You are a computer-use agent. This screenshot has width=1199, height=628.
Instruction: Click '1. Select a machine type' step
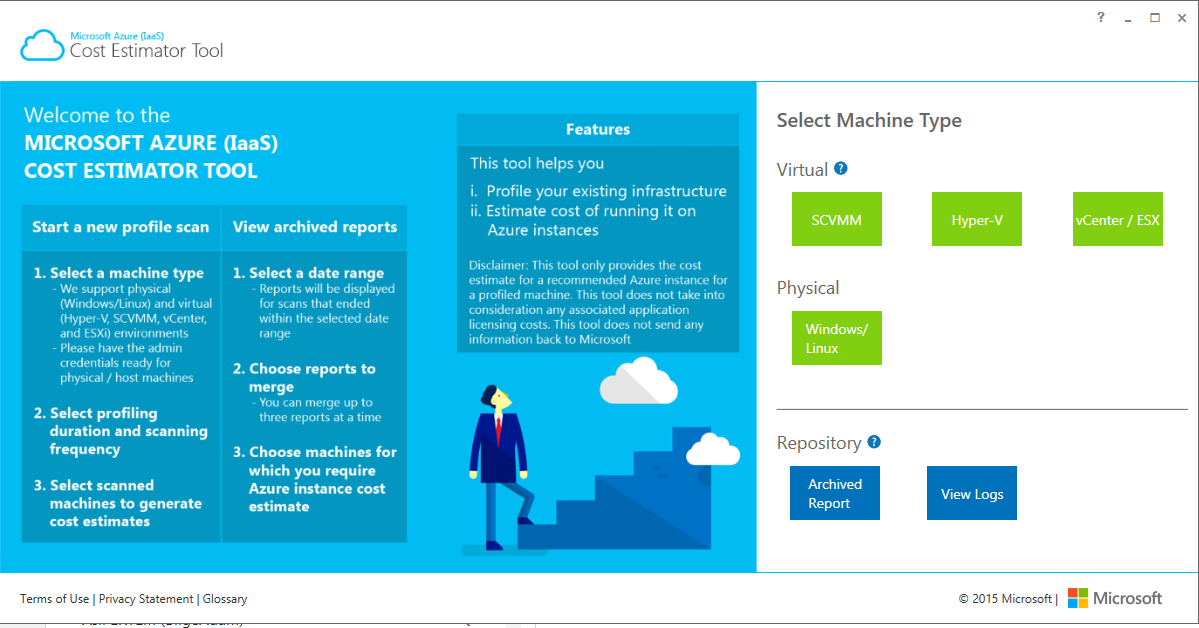tap(119, 273)
